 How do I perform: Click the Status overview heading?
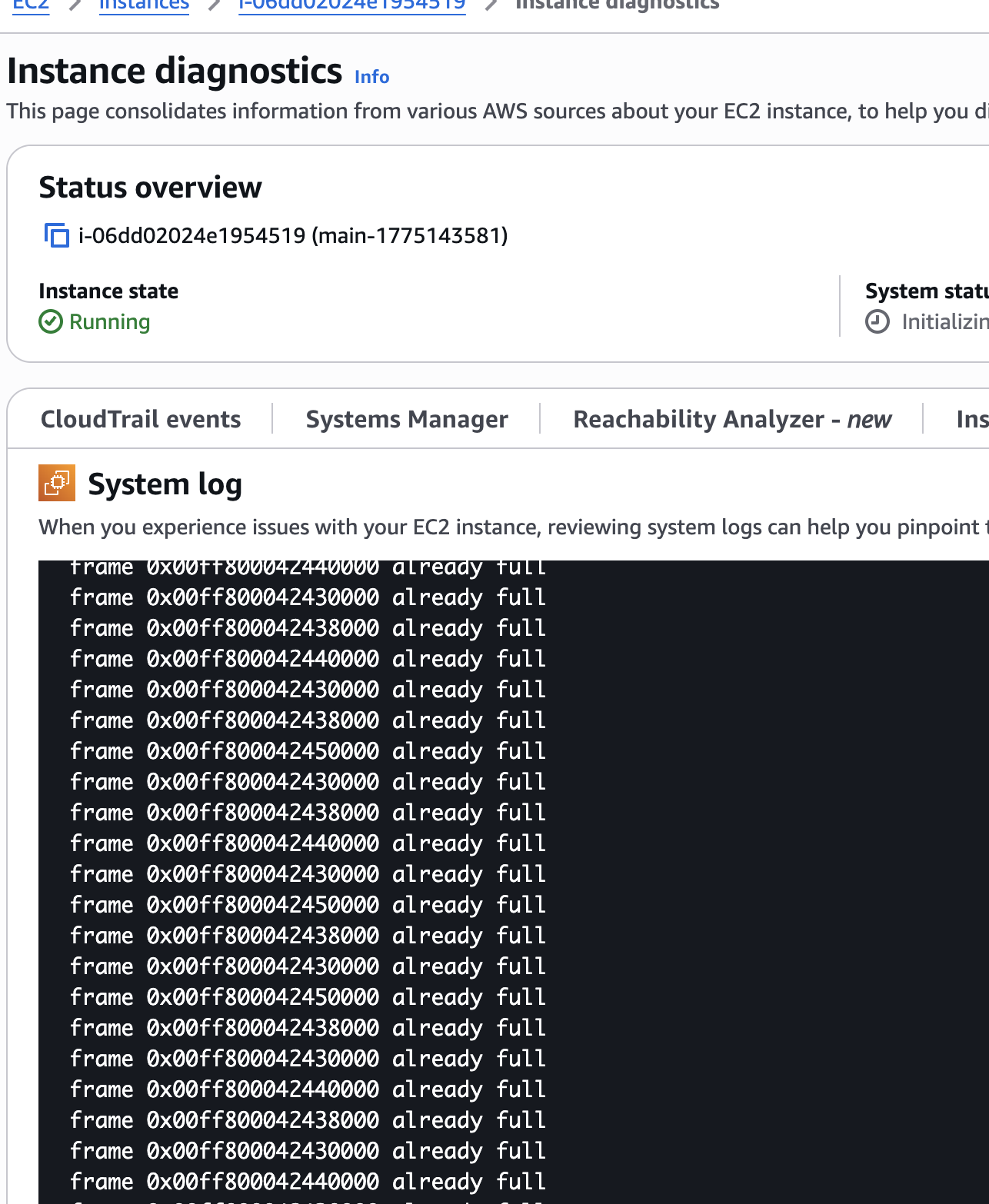(x=150, y=188)
